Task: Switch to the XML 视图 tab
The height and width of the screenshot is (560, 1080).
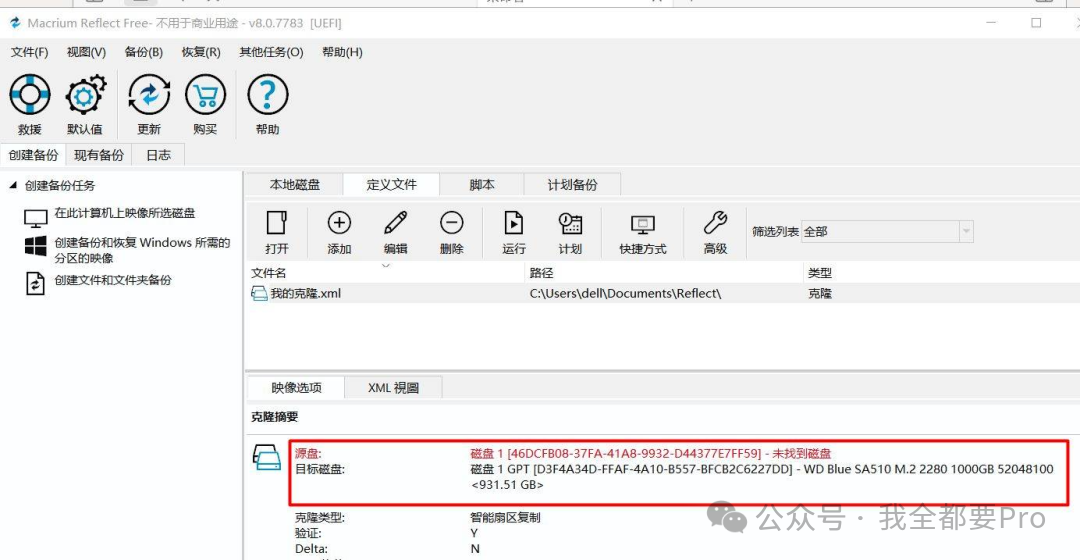Action: [x=393, y=388]
